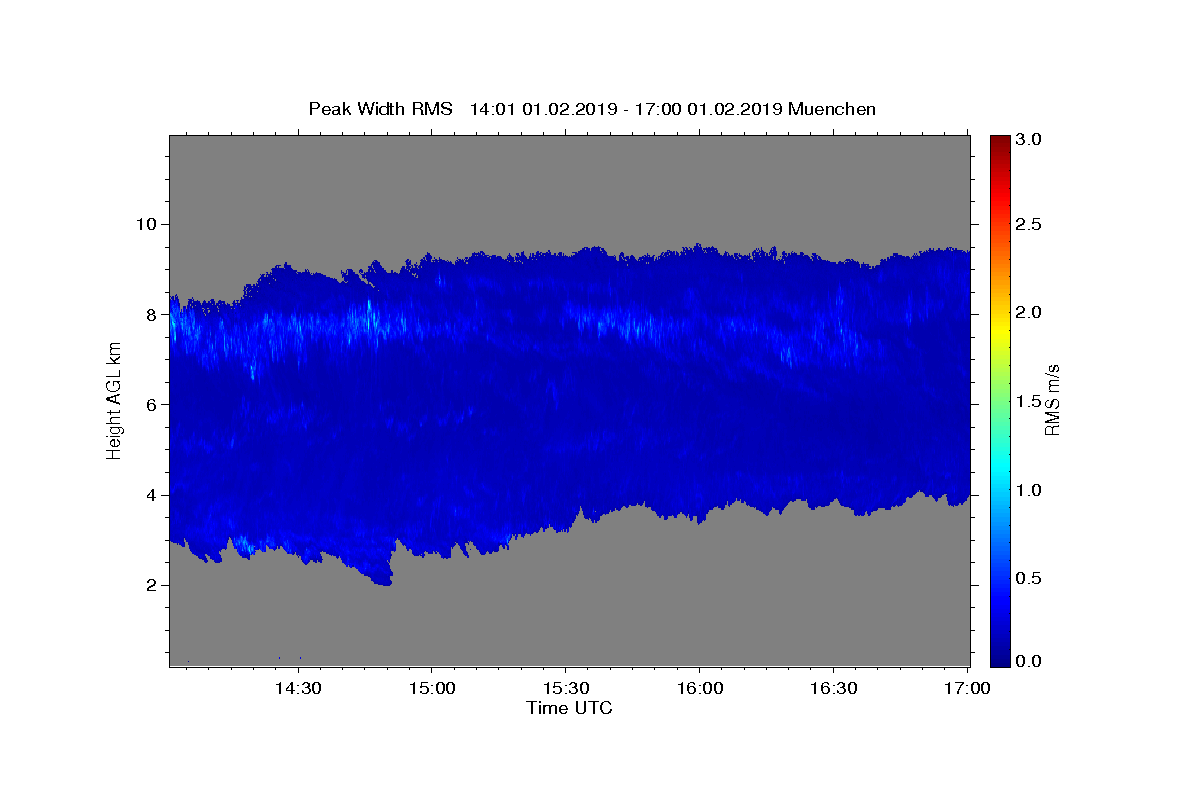Click the RMS m/s colorbar title
1200x800 pixels.
point(1052,400)
